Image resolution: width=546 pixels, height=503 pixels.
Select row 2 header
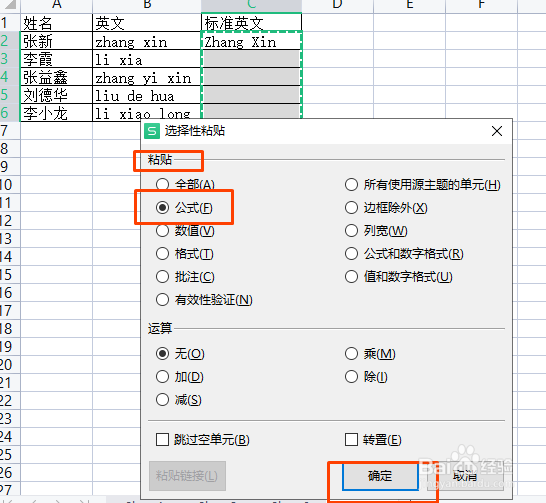pos(10,41)
